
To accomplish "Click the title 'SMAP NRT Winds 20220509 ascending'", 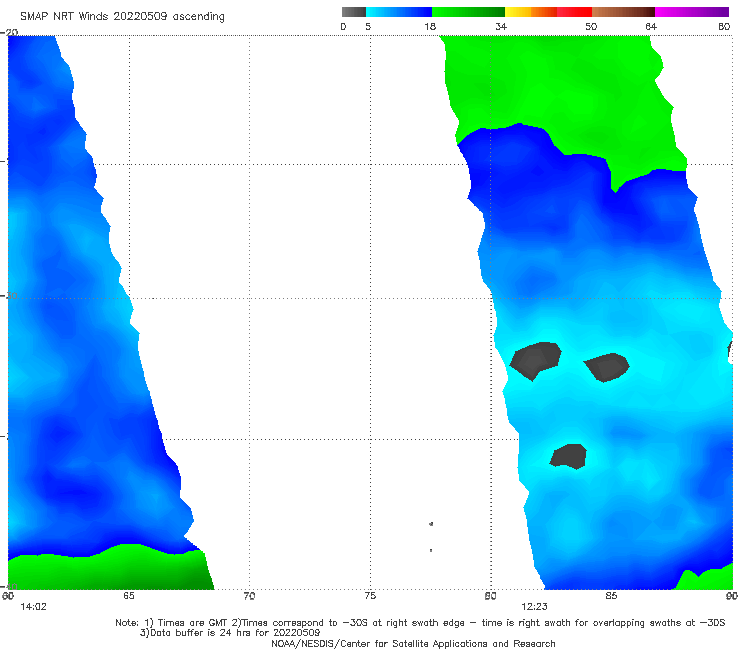I will (122, 16).
